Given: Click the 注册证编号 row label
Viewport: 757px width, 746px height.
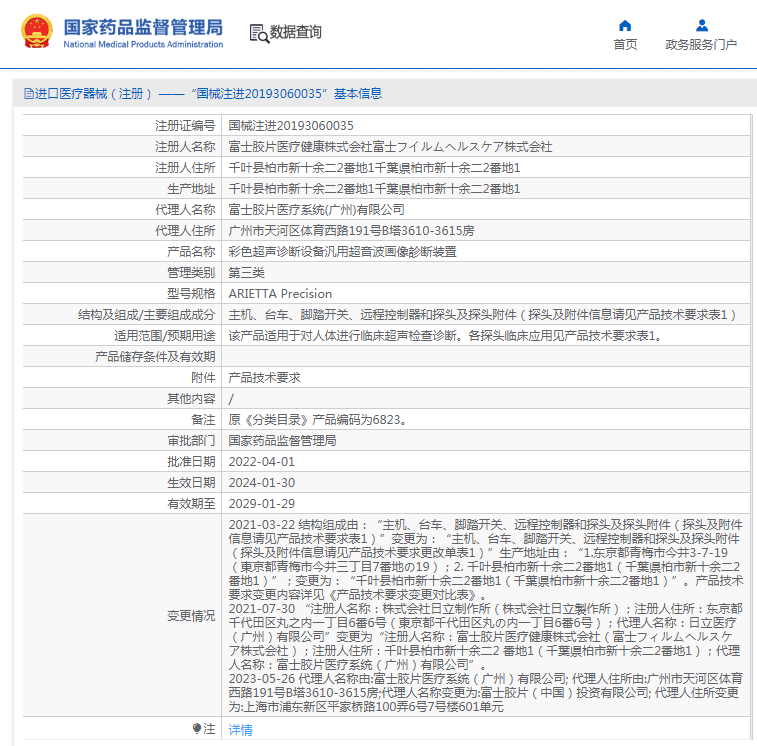Looking at the screenshot, I should pyautogui.click(x=185, y=126).
